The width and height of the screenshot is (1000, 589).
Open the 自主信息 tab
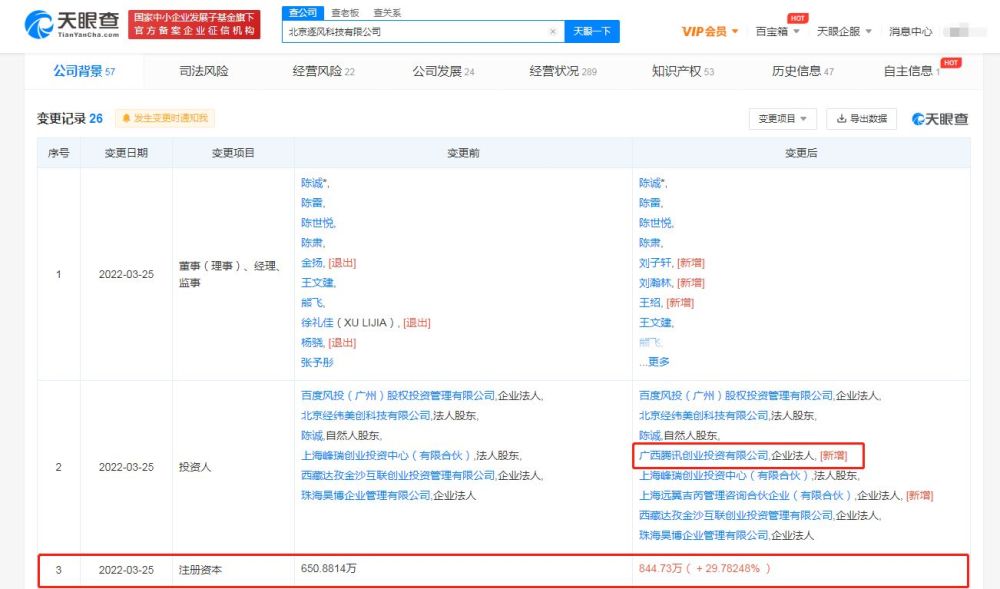pyautogui.click(x=911, y=71)
